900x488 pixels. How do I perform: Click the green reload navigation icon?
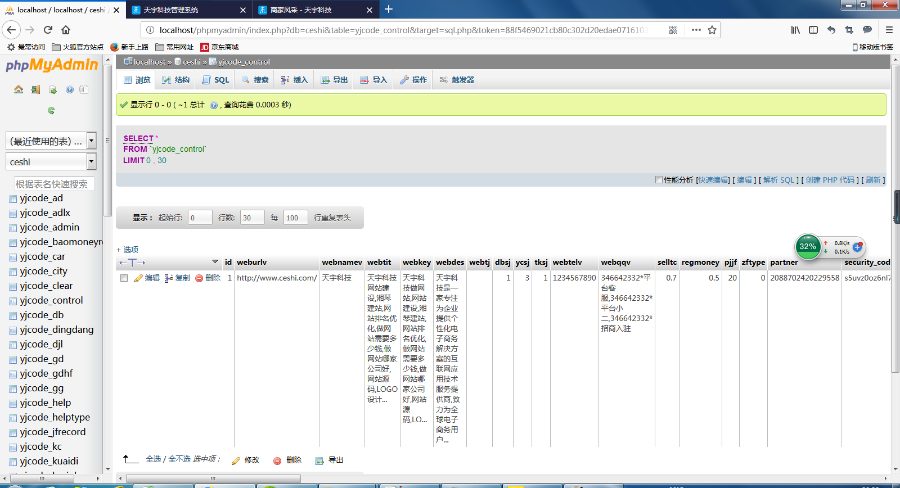click(x=50, y=110)
